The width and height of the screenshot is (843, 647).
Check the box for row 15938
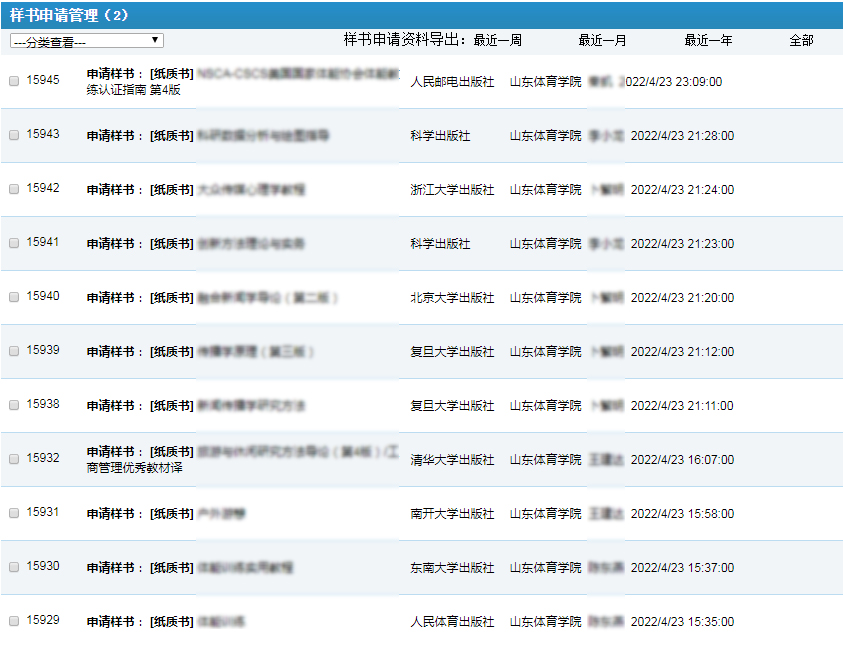pos(14,405)
